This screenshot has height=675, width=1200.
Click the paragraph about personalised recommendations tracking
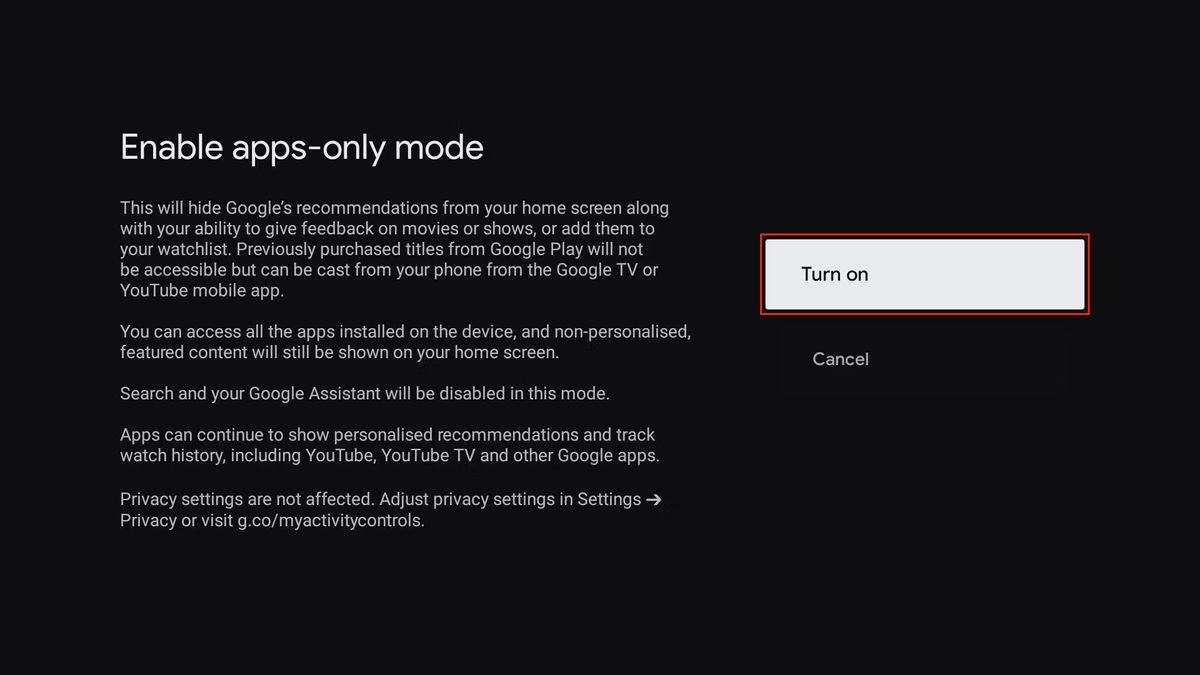point(390,445)
